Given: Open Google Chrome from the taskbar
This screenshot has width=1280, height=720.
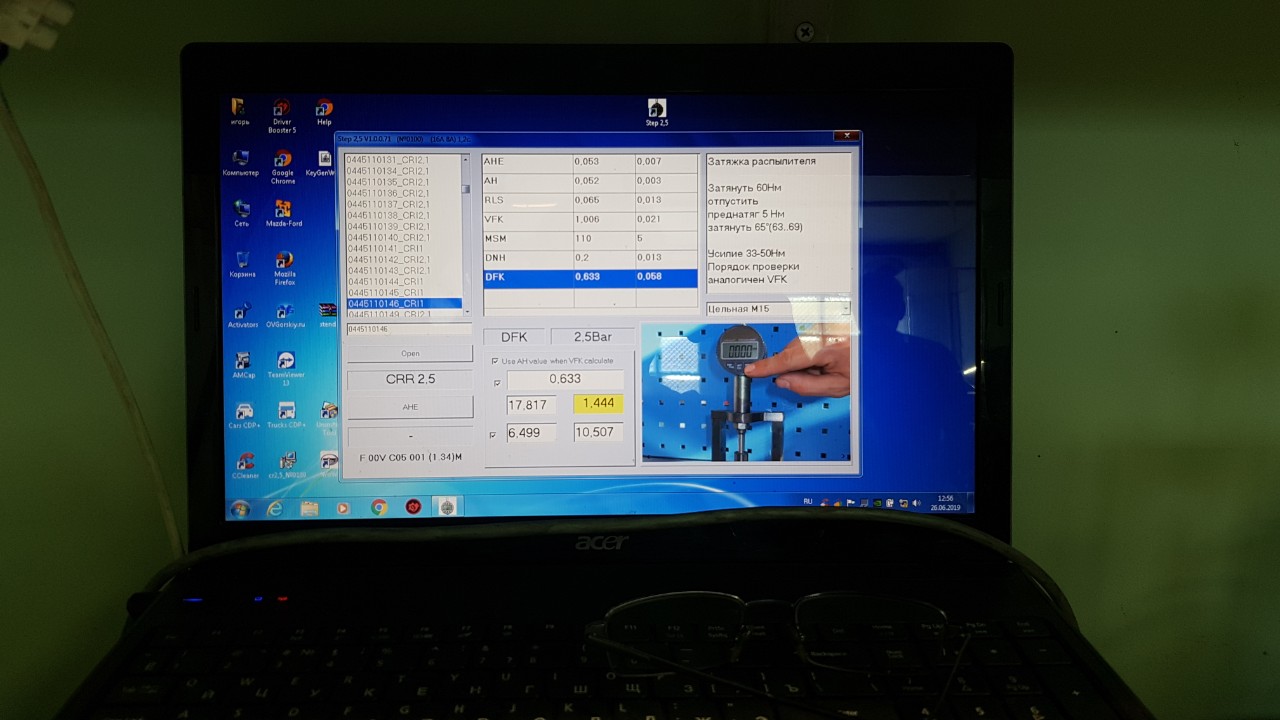Looking at the screenshot, I should click(x=379, y=508).
